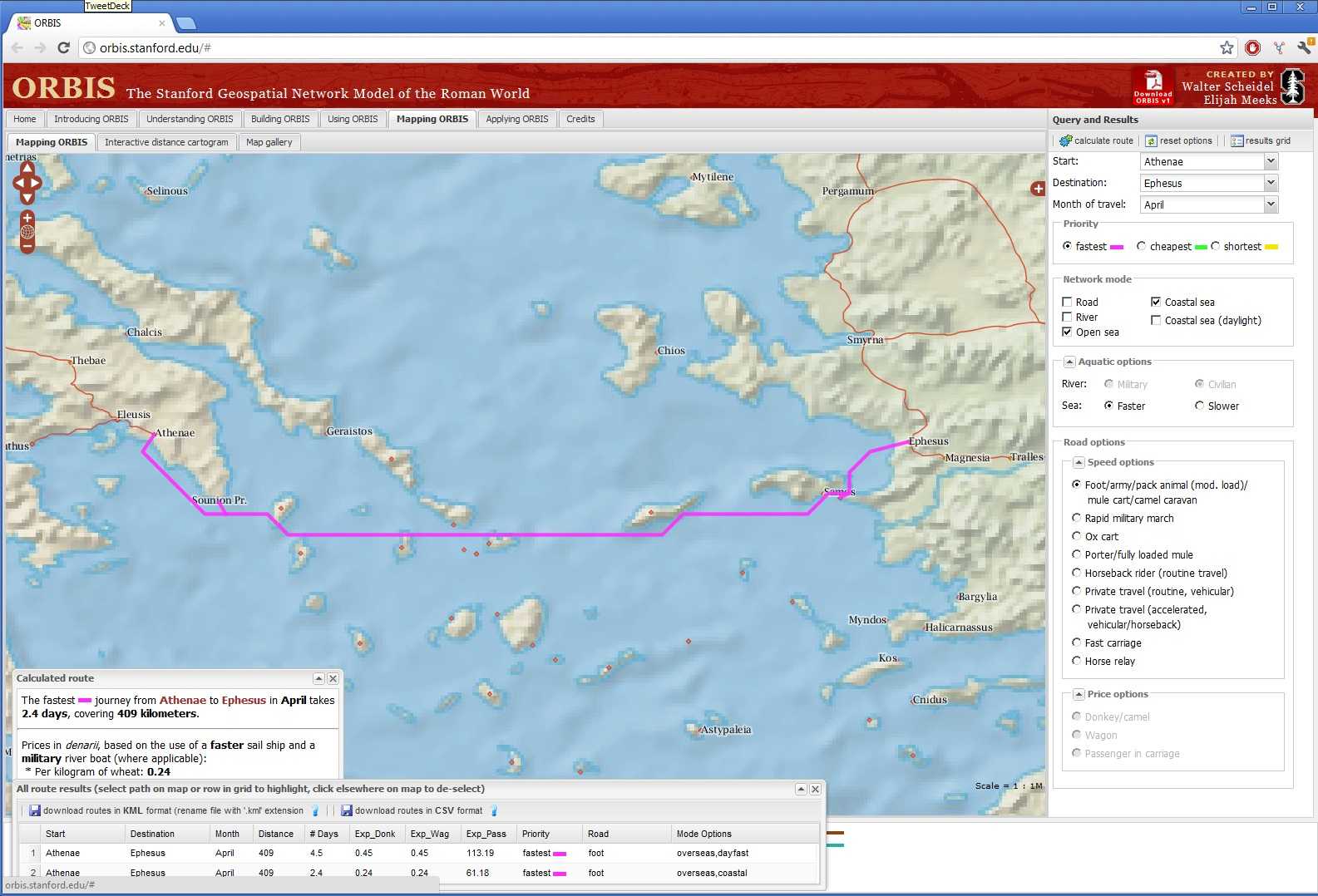This screenshot has width=1318, height=896.
Task: Click the CSV download floppy icon
Action: click(347, 810)
